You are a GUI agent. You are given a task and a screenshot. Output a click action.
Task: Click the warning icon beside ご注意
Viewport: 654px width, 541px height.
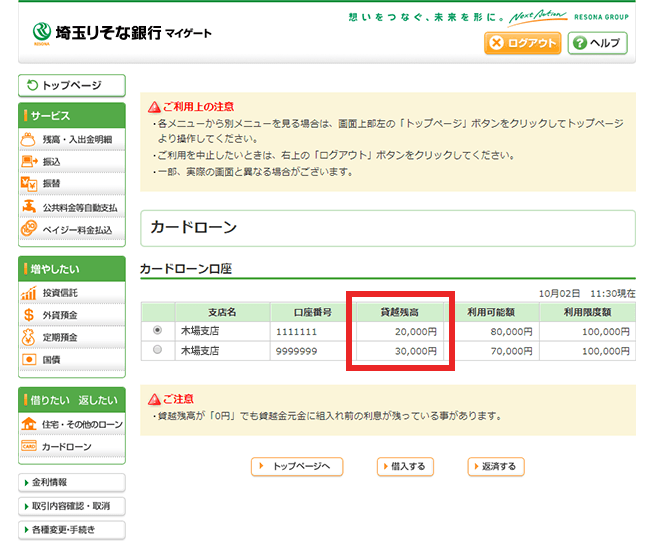pos(154,400)
